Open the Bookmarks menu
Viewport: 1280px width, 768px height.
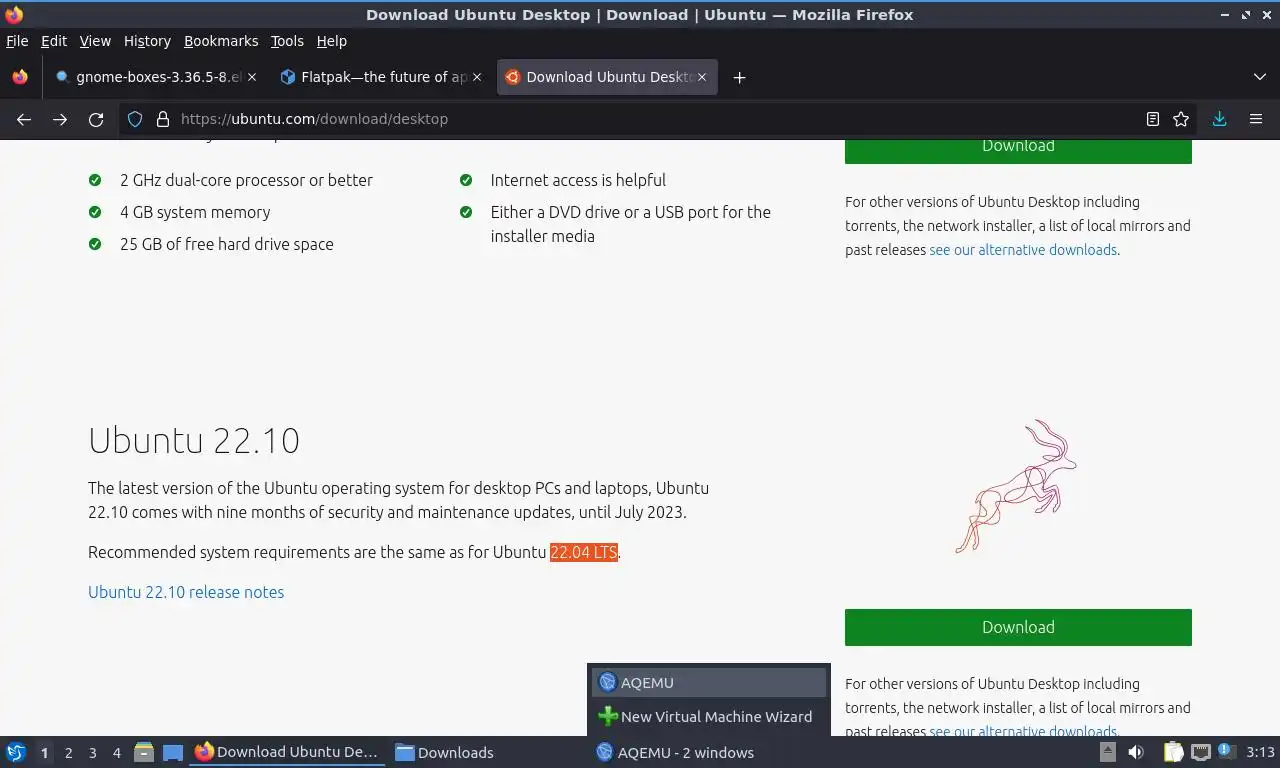(x=221, y=41)
